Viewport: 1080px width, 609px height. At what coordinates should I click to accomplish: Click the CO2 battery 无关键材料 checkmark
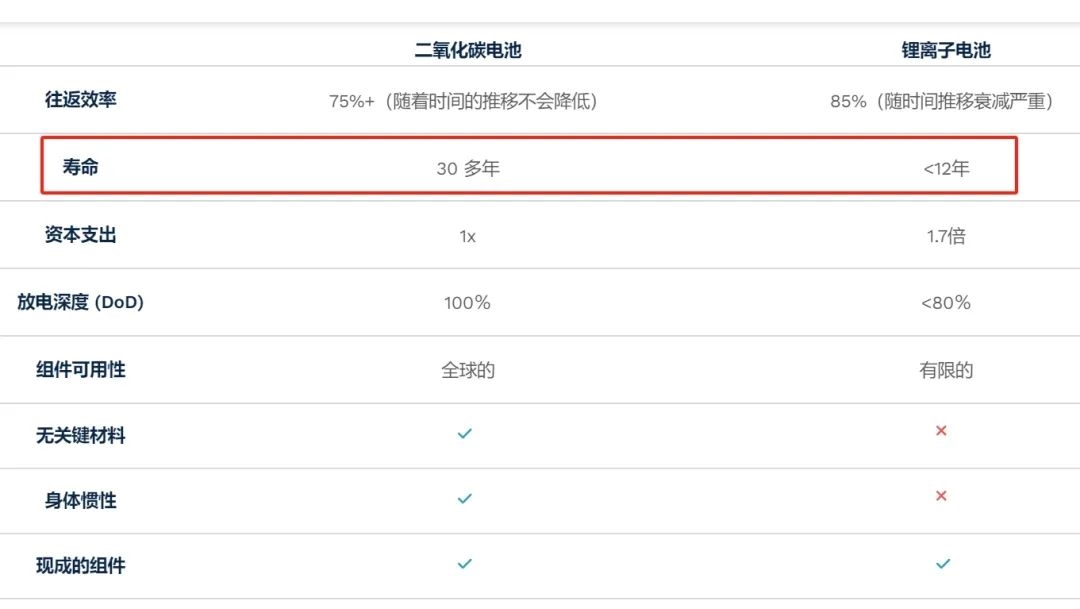(465, 433)
